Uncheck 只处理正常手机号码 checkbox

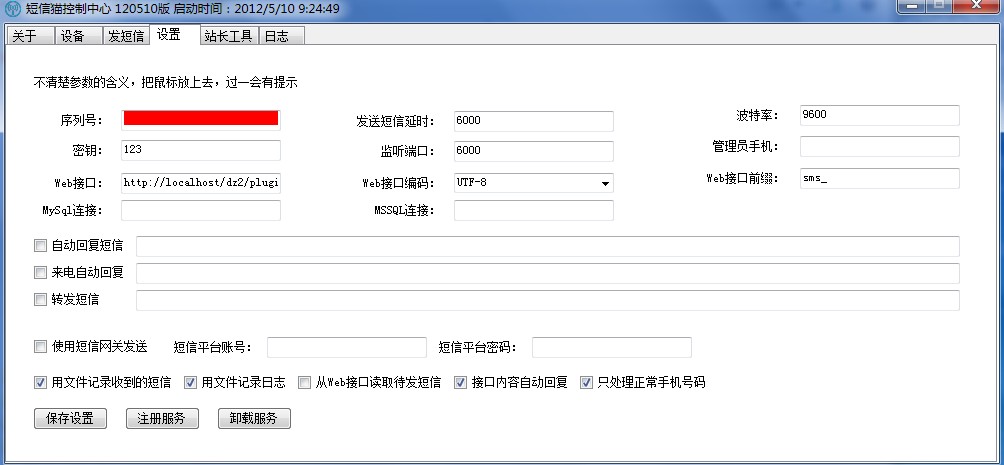[x=586, y=383]
